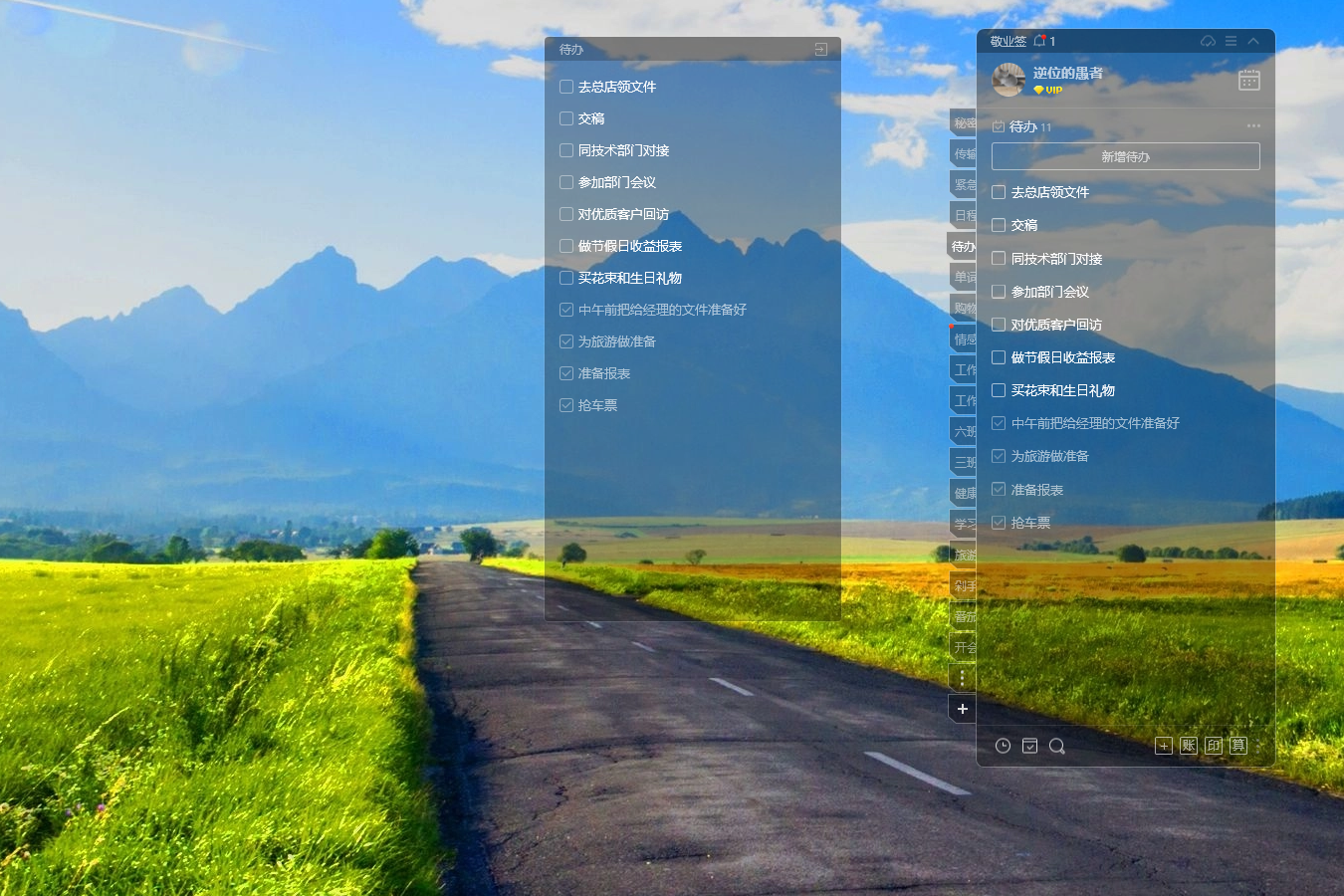The height and width of the screenshot is (896, 1344).
Task: Uncheck 抢车票 in the floating 待办 window
Action: coord(566,405)
